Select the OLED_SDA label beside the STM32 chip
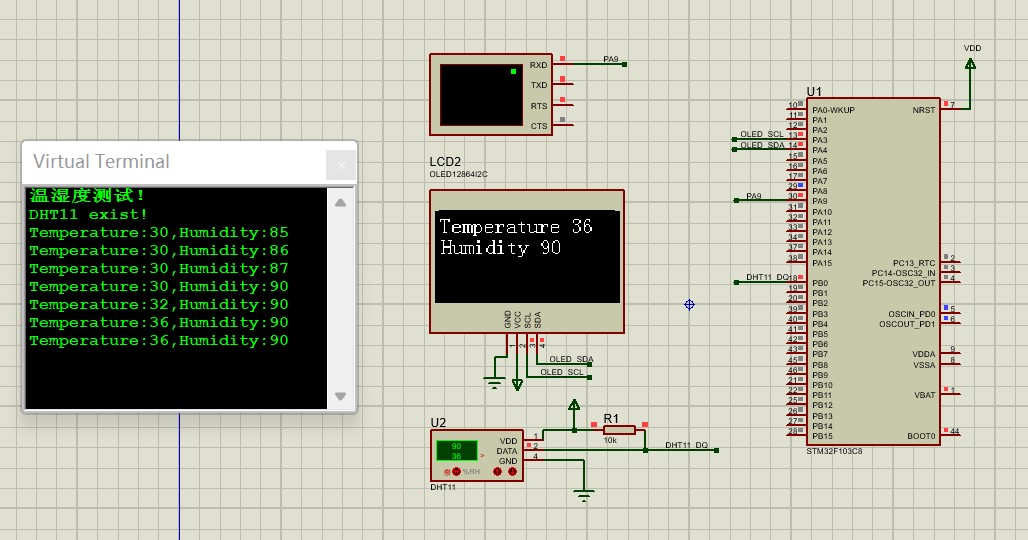This screenshot has height=540, width=1028. [762, 146]
